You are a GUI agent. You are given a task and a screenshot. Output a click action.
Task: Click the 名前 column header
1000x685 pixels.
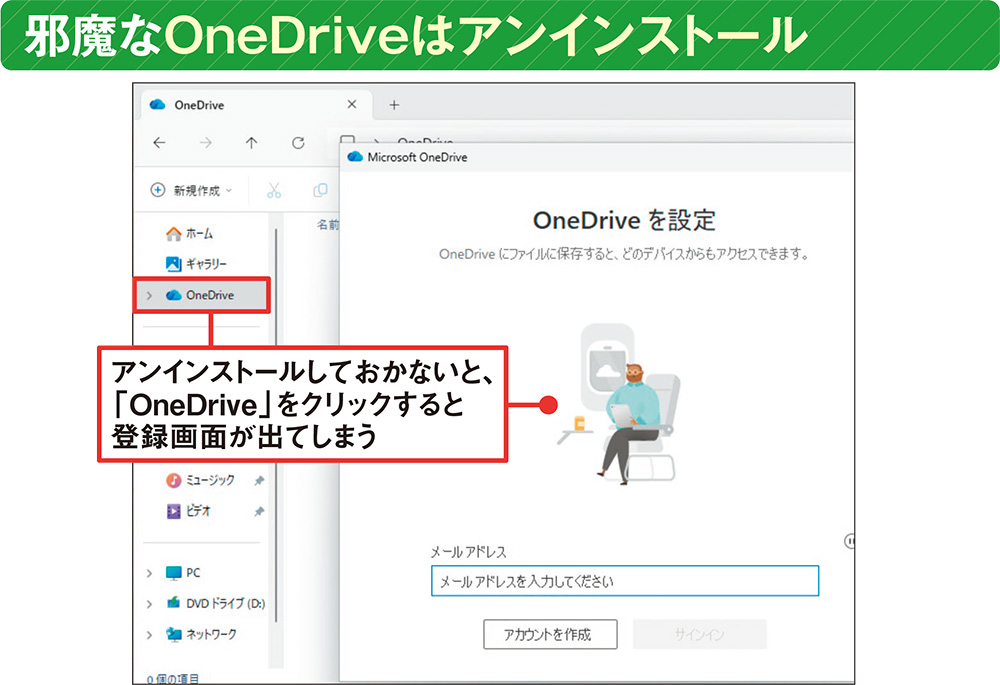pyautogui.click(x=328, y=225)
